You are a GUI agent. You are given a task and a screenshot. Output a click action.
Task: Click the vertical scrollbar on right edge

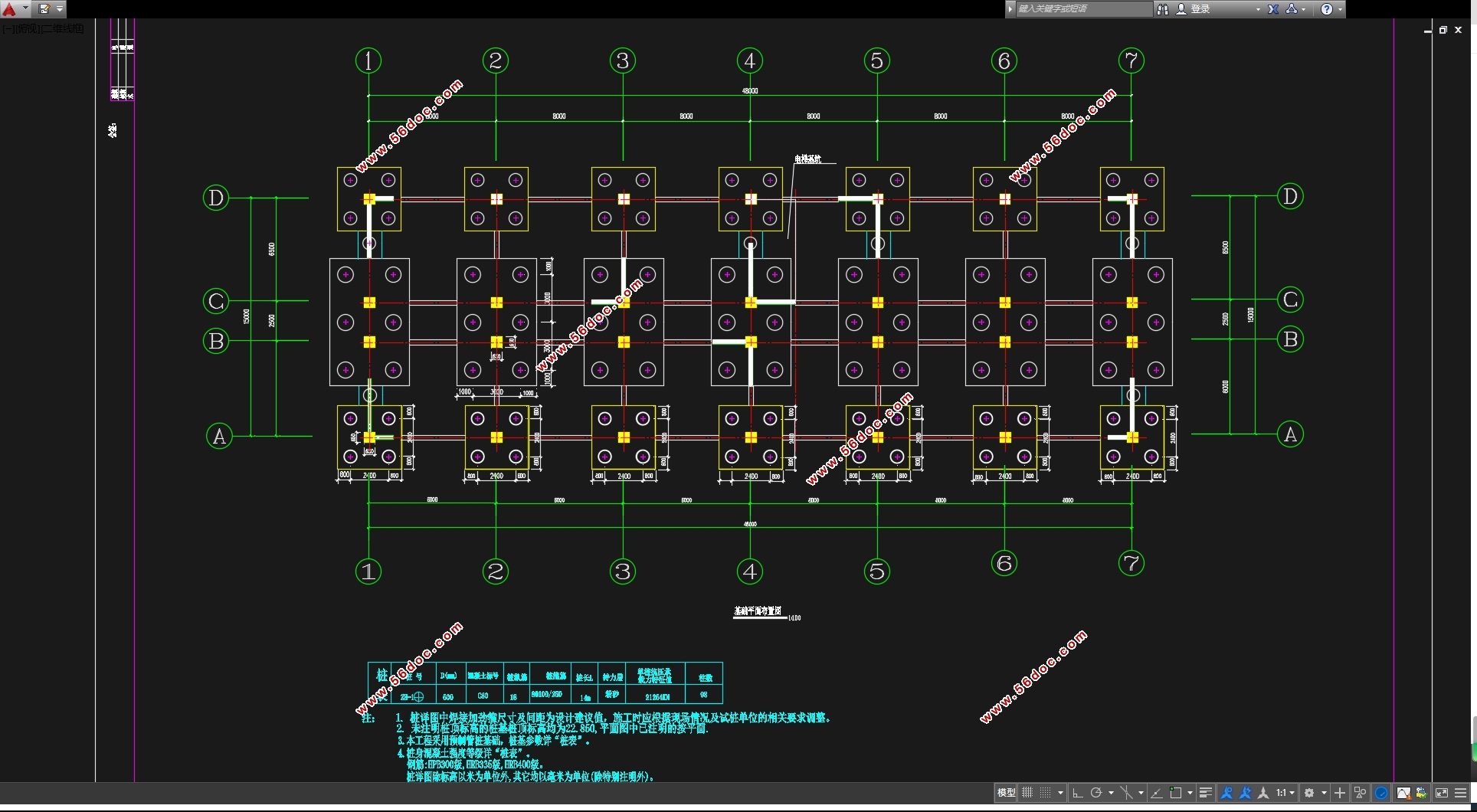[1474, 740]
